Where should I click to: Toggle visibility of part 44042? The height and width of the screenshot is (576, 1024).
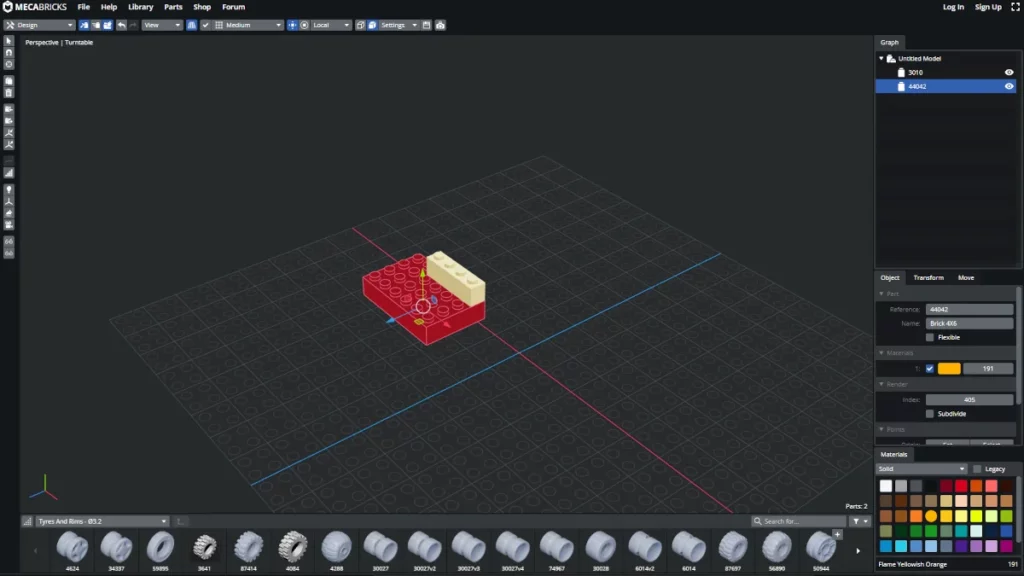(x=1009, y=86)
